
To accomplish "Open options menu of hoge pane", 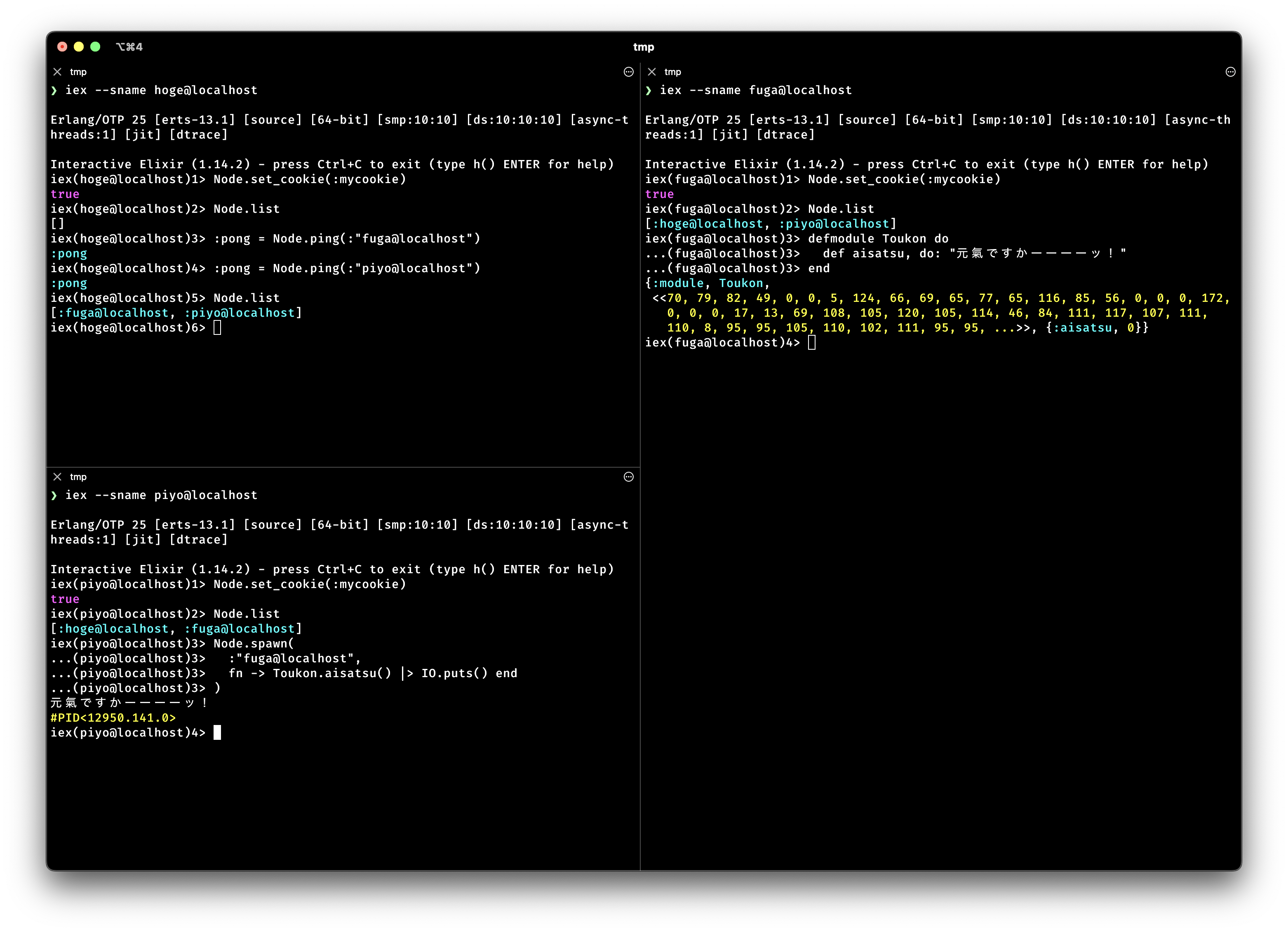I will click(x=628, y=72).
